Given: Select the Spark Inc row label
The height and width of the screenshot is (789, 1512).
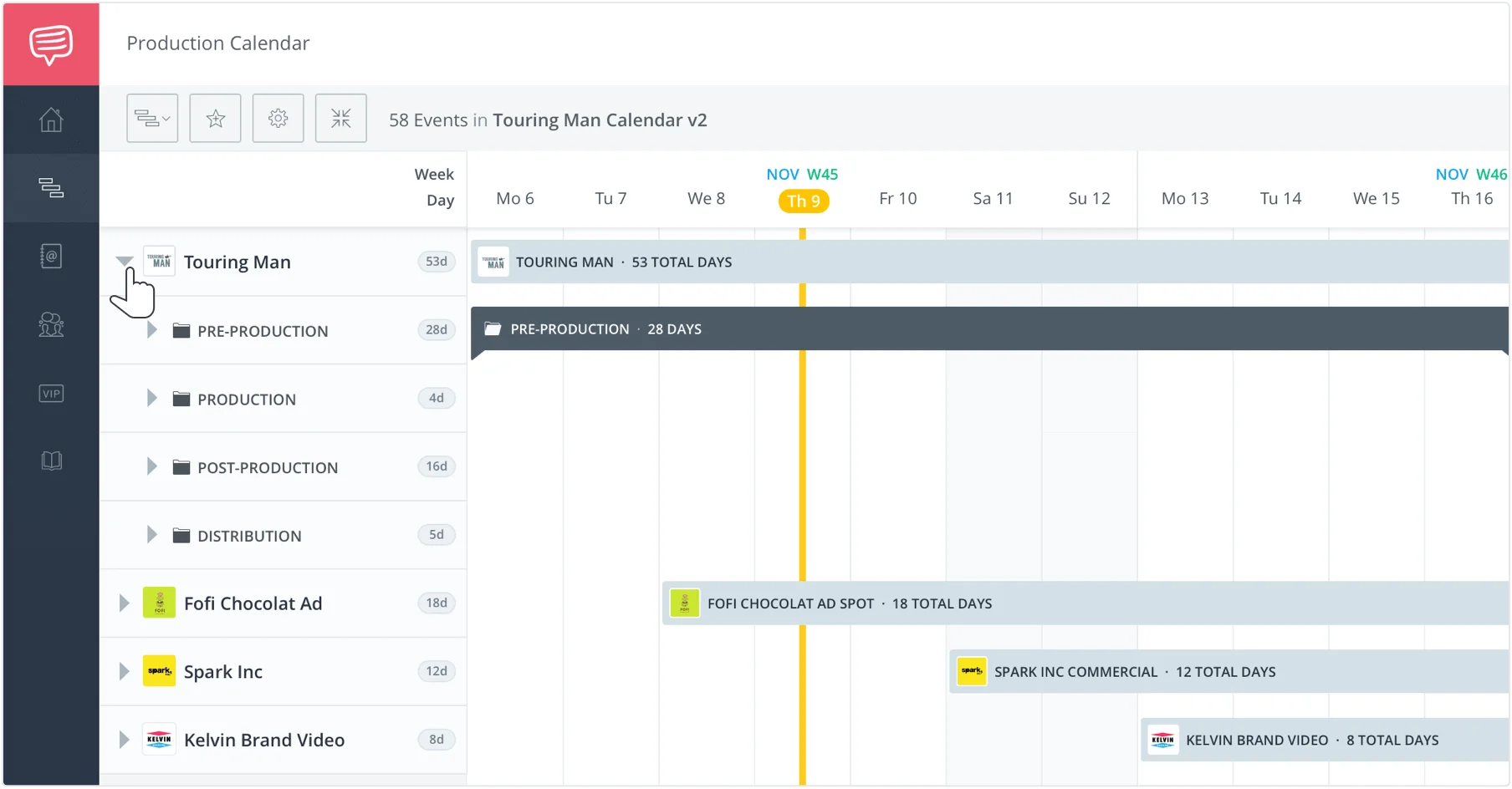Looking at the screenshot, I should [x=223, y=672].
